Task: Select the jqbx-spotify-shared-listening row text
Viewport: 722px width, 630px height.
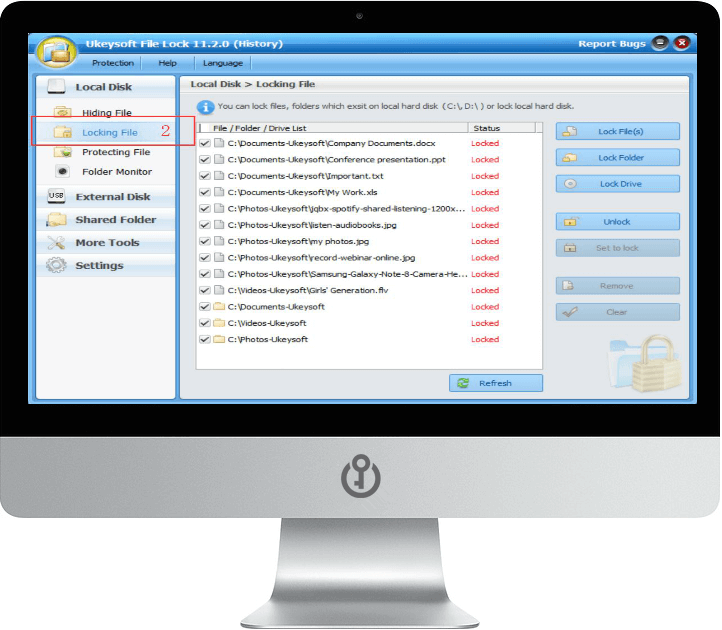Action: 346,209
